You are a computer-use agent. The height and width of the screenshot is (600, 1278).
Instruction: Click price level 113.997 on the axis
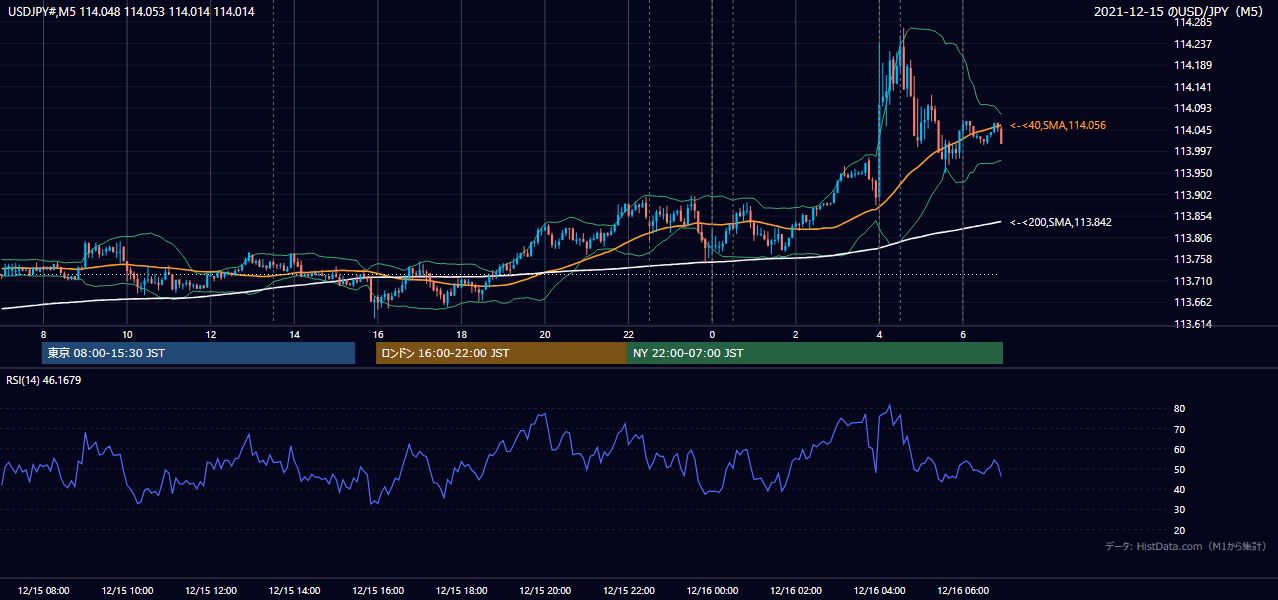1193,151
